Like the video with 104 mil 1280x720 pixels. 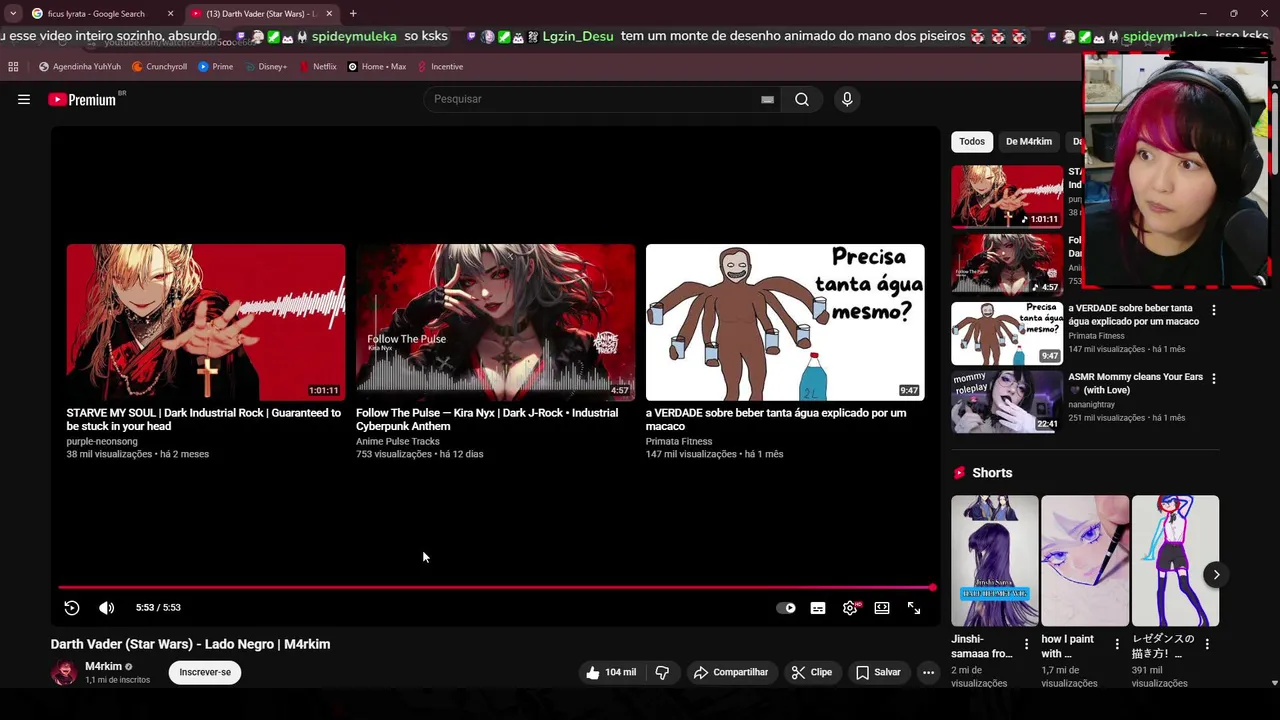611,672
